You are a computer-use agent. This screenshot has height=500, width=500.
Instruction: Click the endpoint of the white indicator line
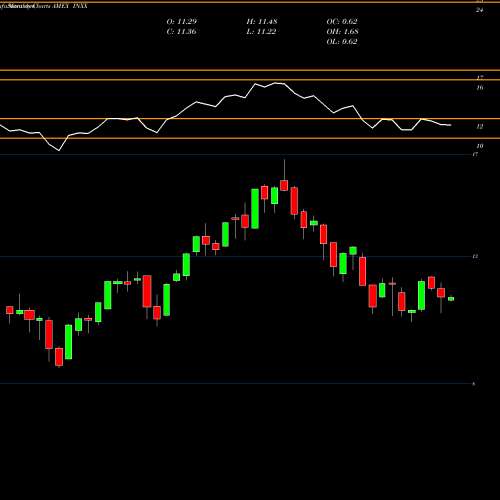pyautogui.click(x=451, y=125)
